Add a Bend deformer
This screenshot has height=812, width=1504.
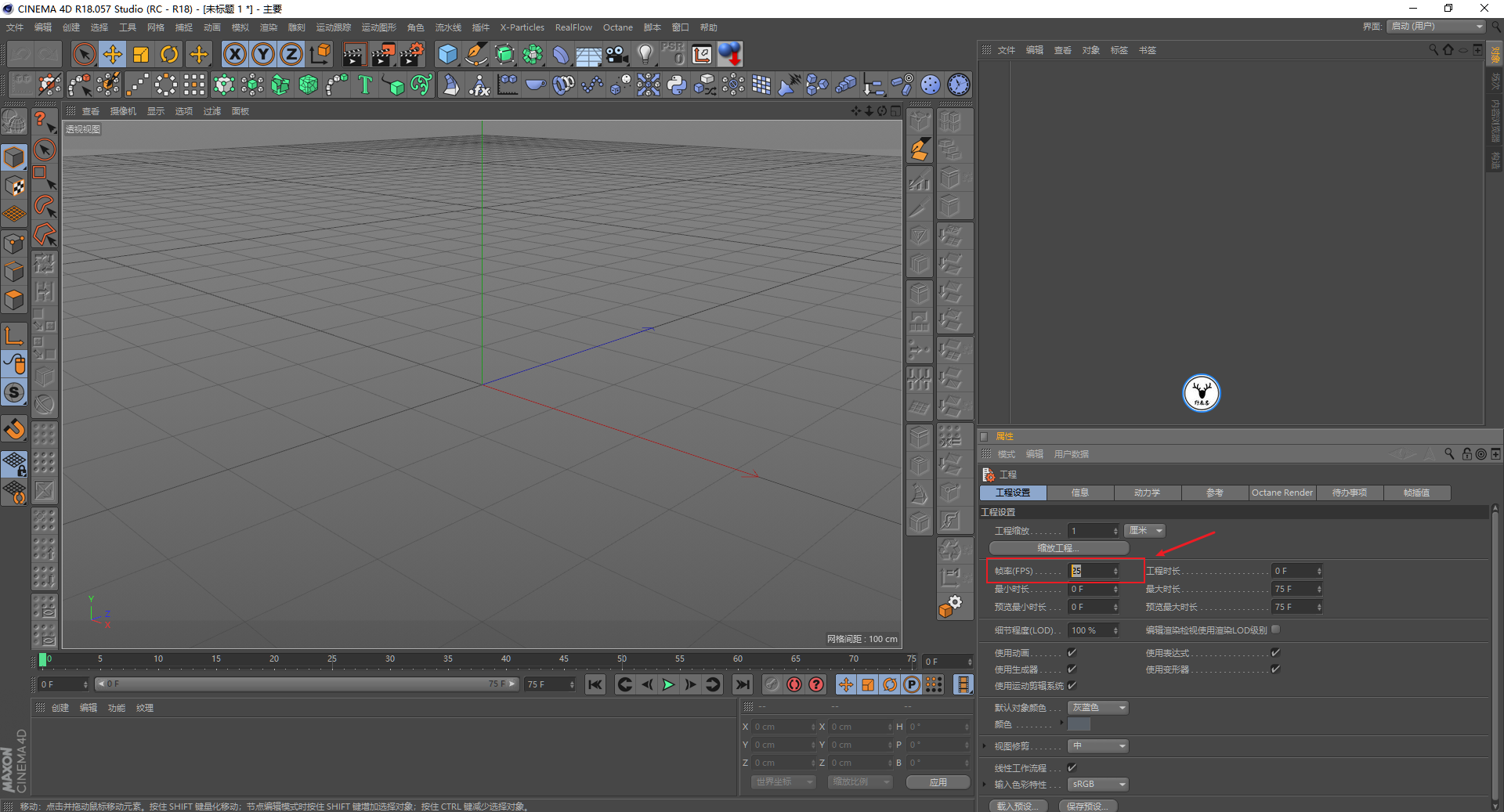[x=561, y=54]
